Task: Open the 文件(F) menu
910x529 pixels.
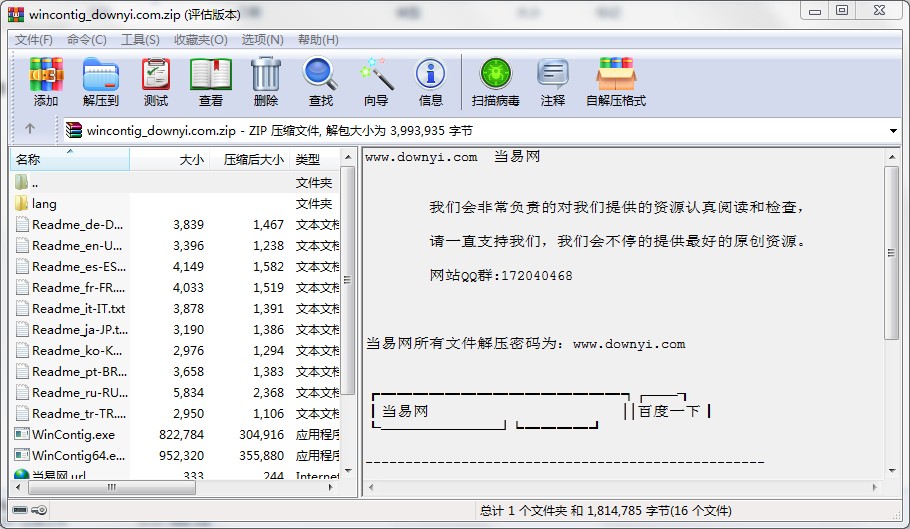Action: (34, 40)
